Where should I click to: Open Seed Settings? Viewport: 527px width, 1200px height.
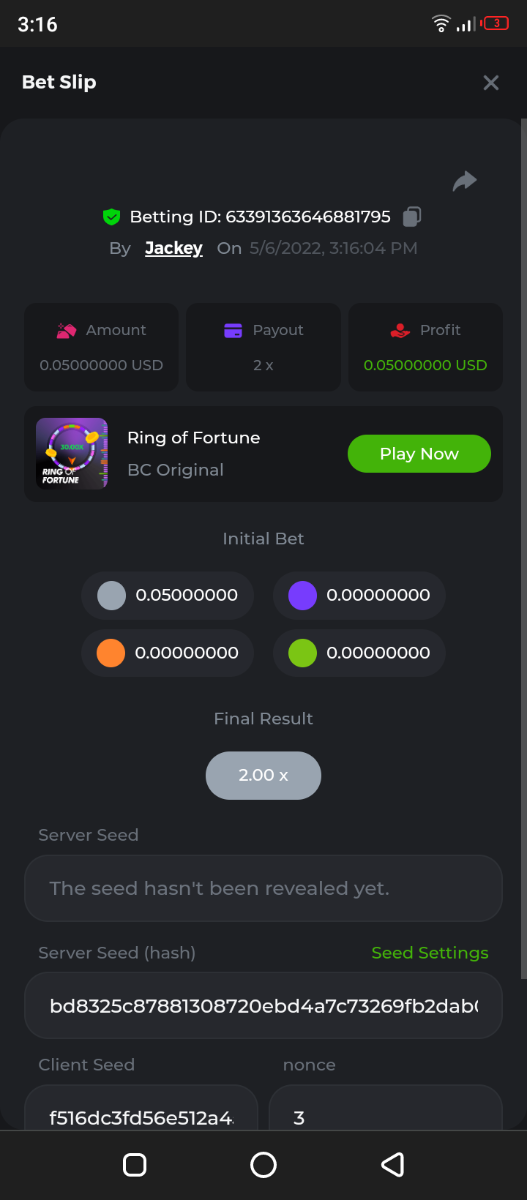[x=430, y=953]
